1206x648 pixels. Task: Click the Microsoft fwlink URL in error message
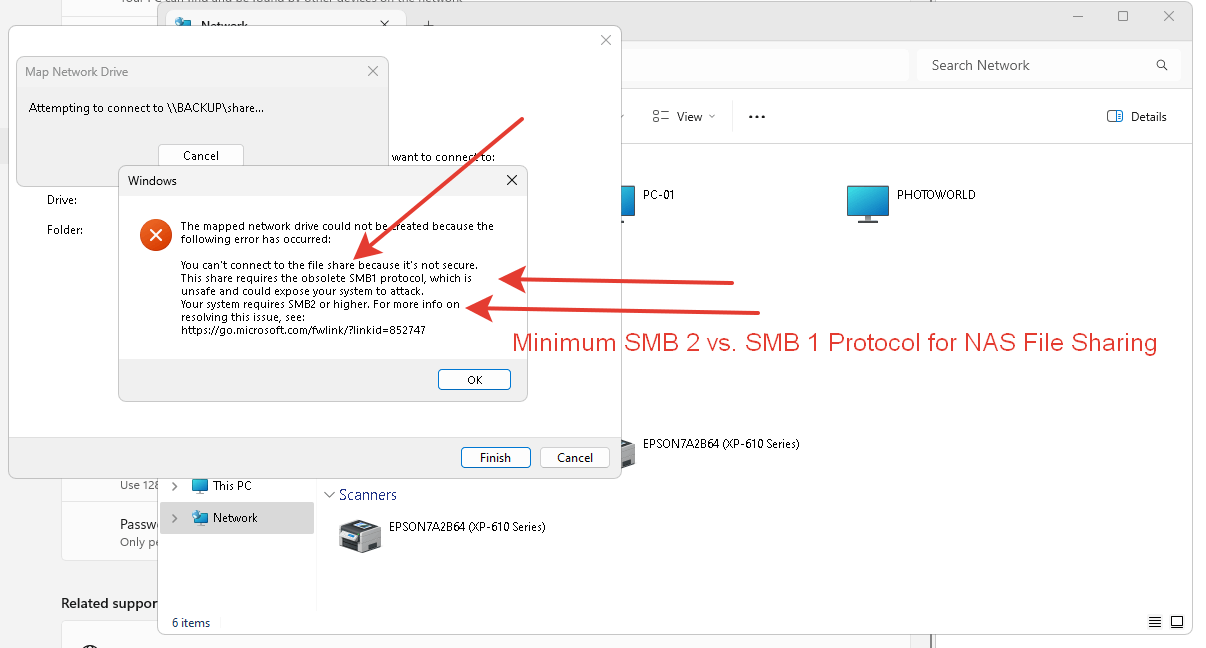(x=303, y=329)
